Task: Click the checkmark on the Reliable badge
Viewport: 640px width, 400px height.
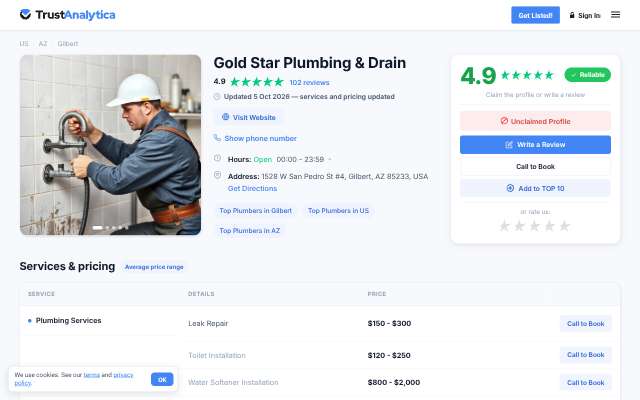Action: point(573,75)
